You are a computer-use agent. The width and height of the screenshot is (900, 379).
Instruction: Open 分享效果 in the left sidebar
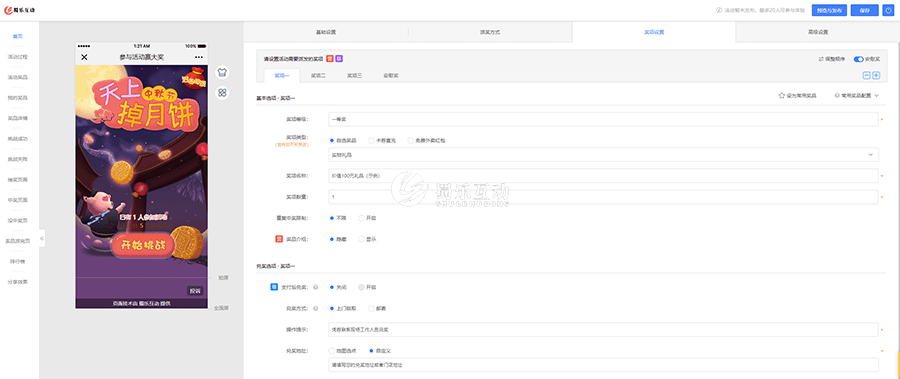point(18,282)
